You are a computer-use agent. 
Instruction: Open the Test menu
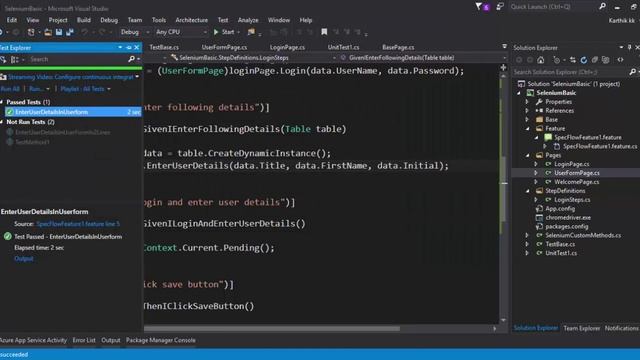[223, 20]
